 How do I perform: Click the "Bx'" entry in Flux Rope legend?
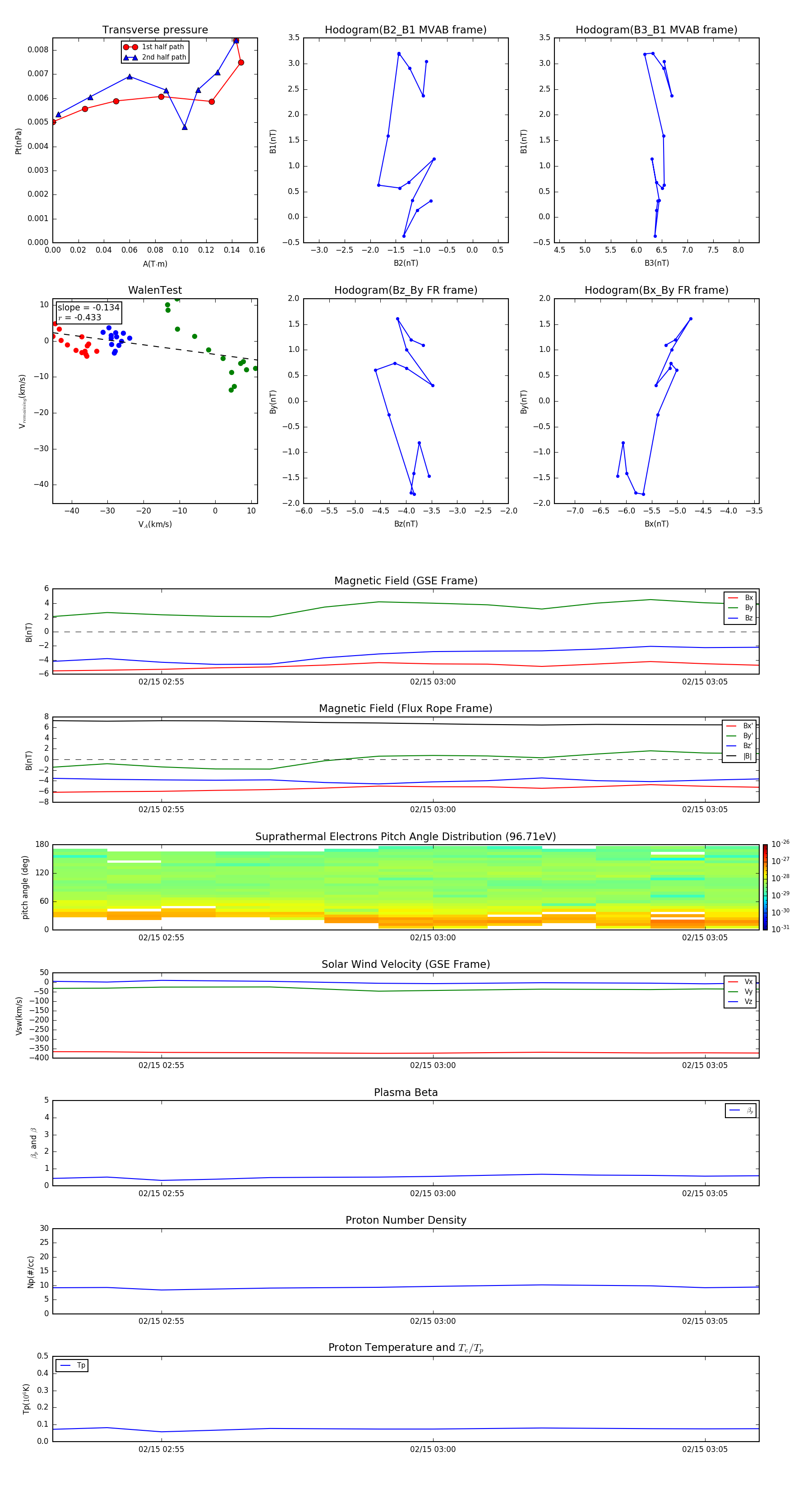tap(739, 726)
